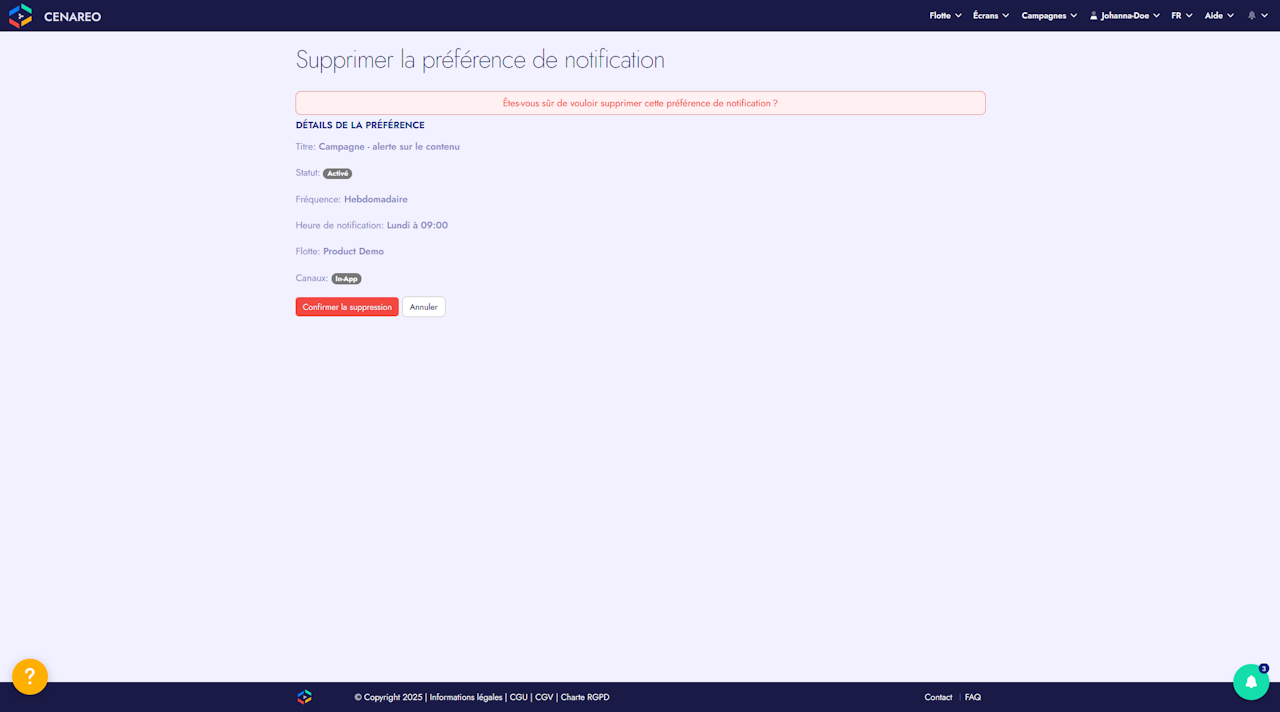1280x712 pixels.
Task: Open Informations légales footer link
Action: pos(466,697)
